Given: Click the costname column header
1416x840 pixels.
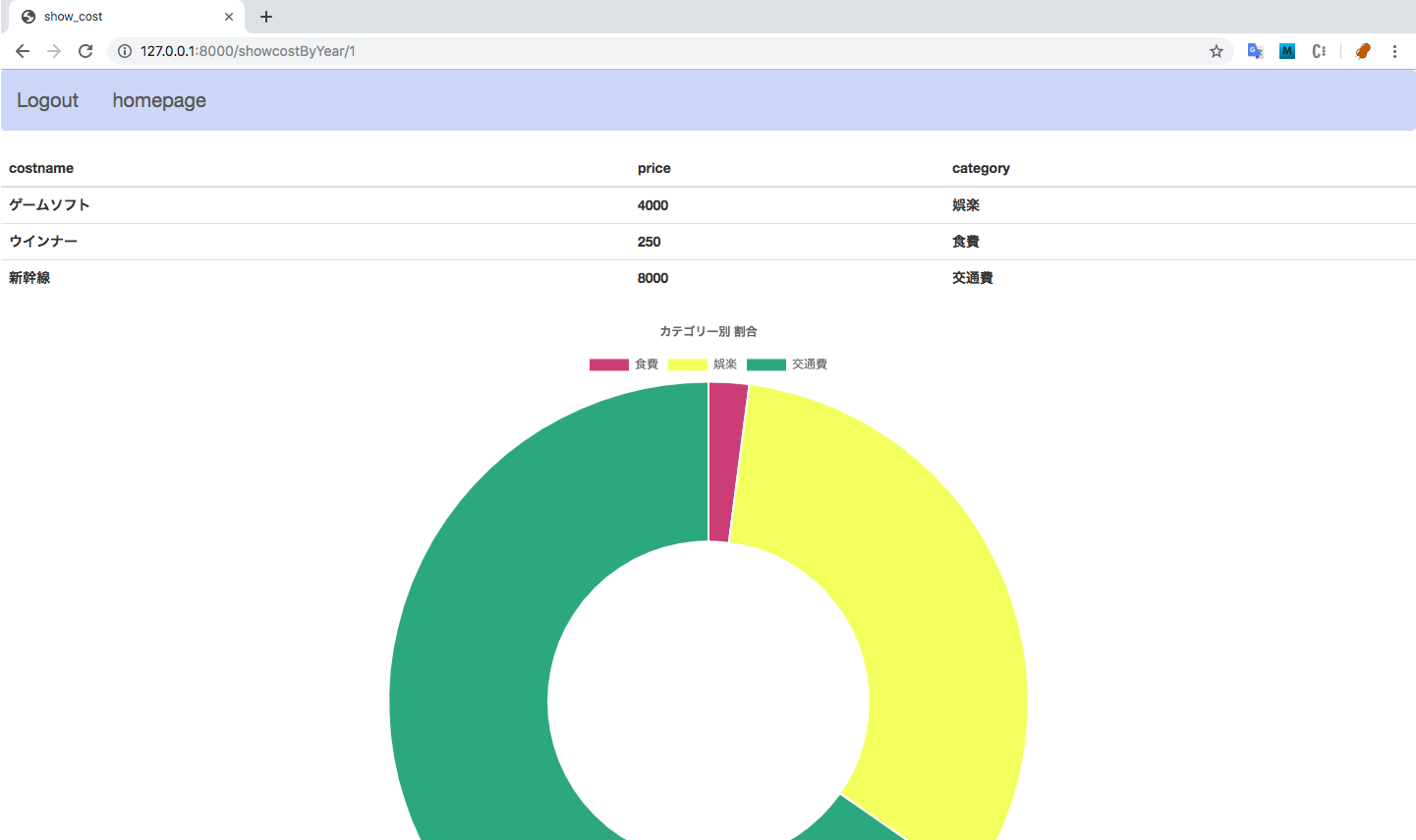Looking at the screenshot, I should (x=41, y=168).
